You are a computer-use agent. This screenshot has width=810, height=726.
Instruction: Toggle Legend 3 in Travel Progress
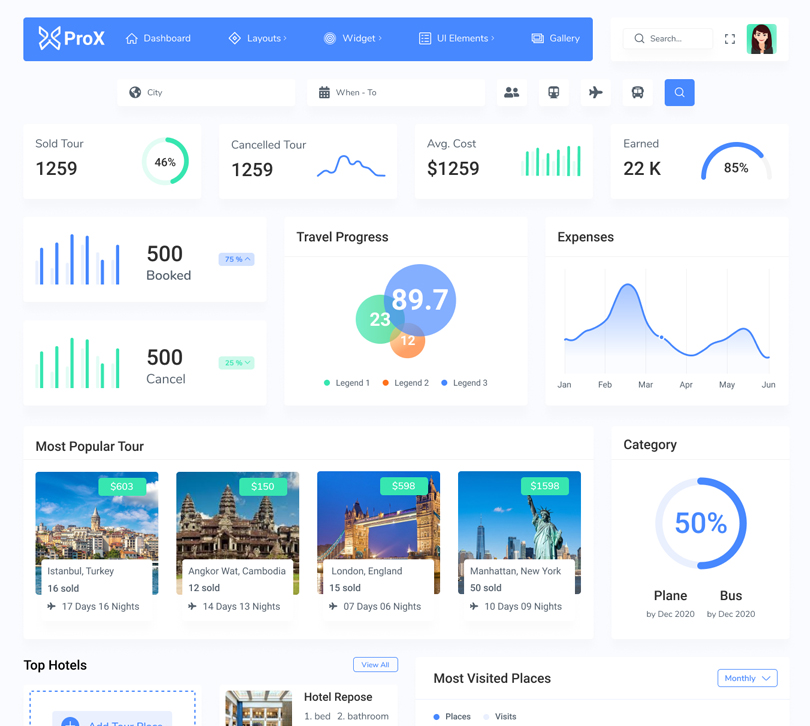coord(464,383)
